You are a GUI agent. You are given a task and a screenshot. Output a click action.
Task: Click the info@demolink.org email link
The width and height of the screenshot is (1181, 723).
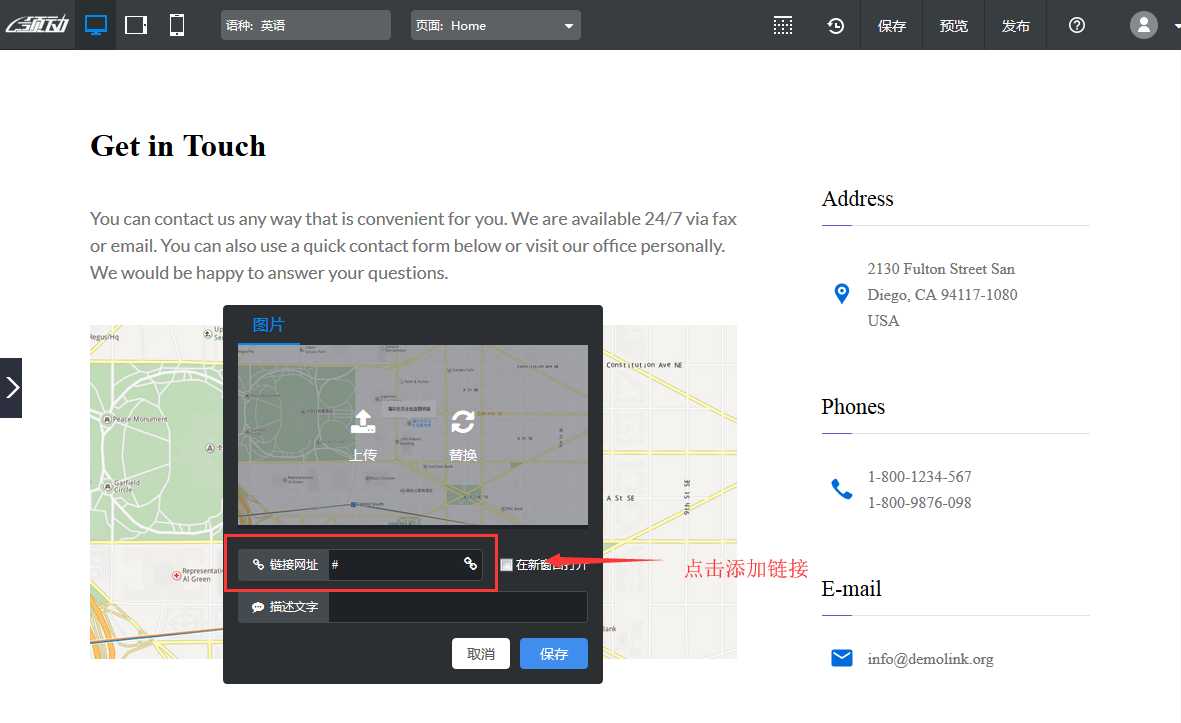pos(931,658)
